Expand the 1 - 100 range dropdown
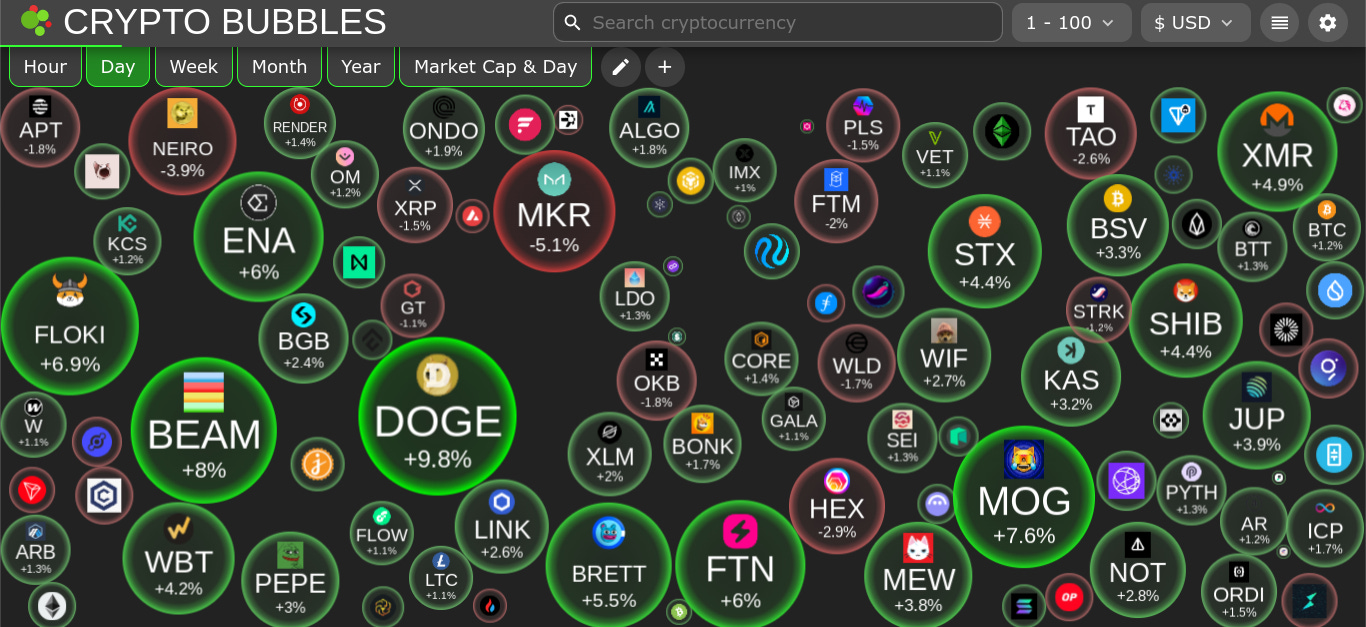 coord(1072,22)
